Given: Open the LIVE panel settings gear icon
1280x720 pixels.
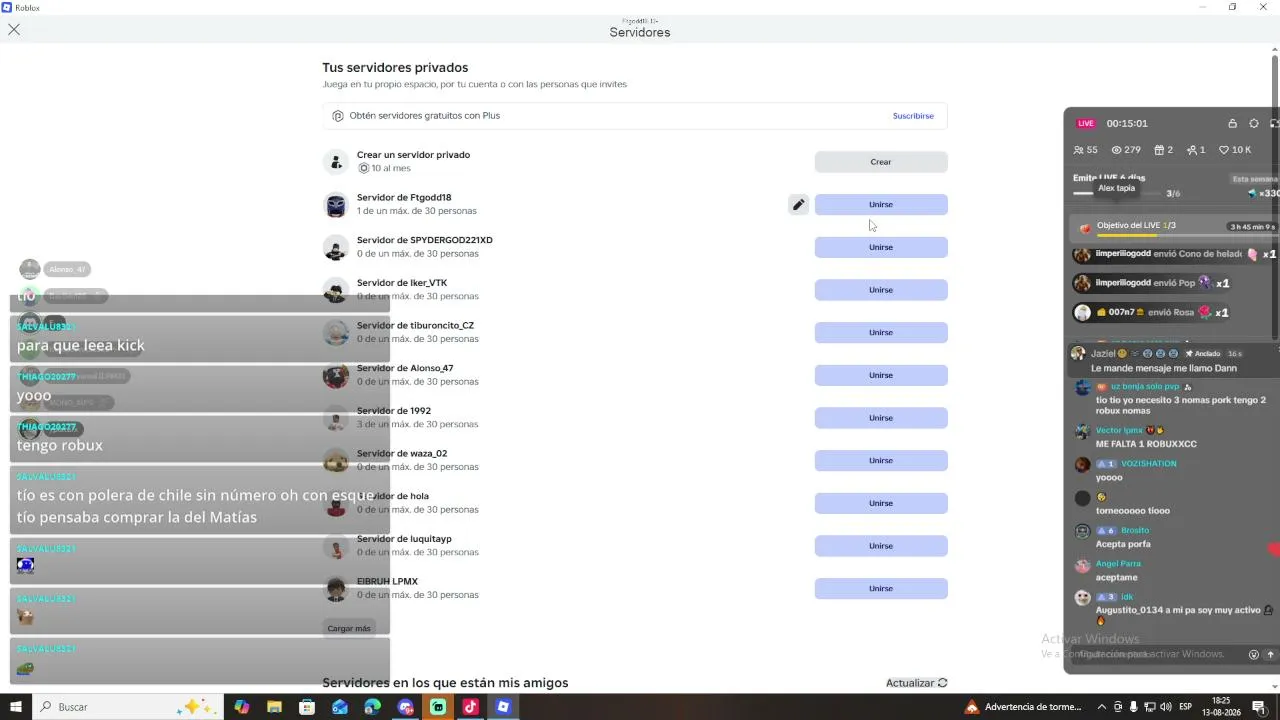Looking at the screenshot, I should 1254,124.
